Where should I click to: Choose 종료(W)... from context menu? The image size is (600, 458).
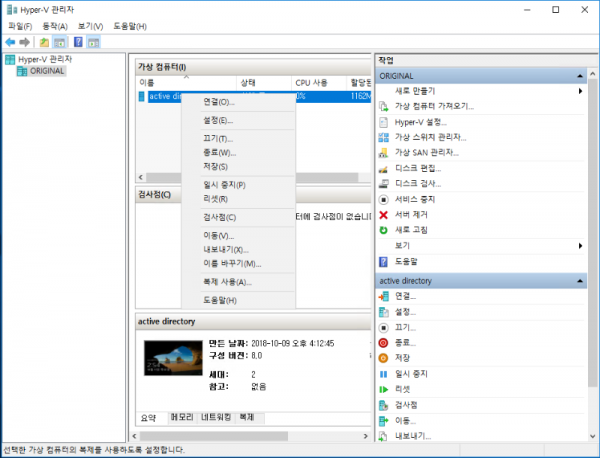238,153
